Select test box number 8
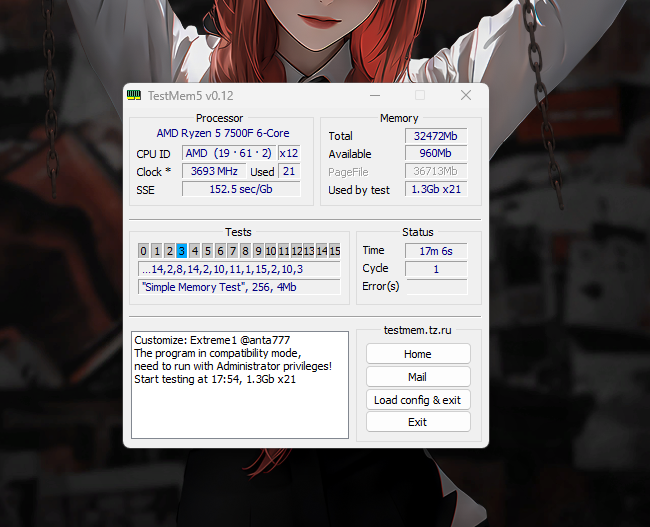 click(245, 251)
